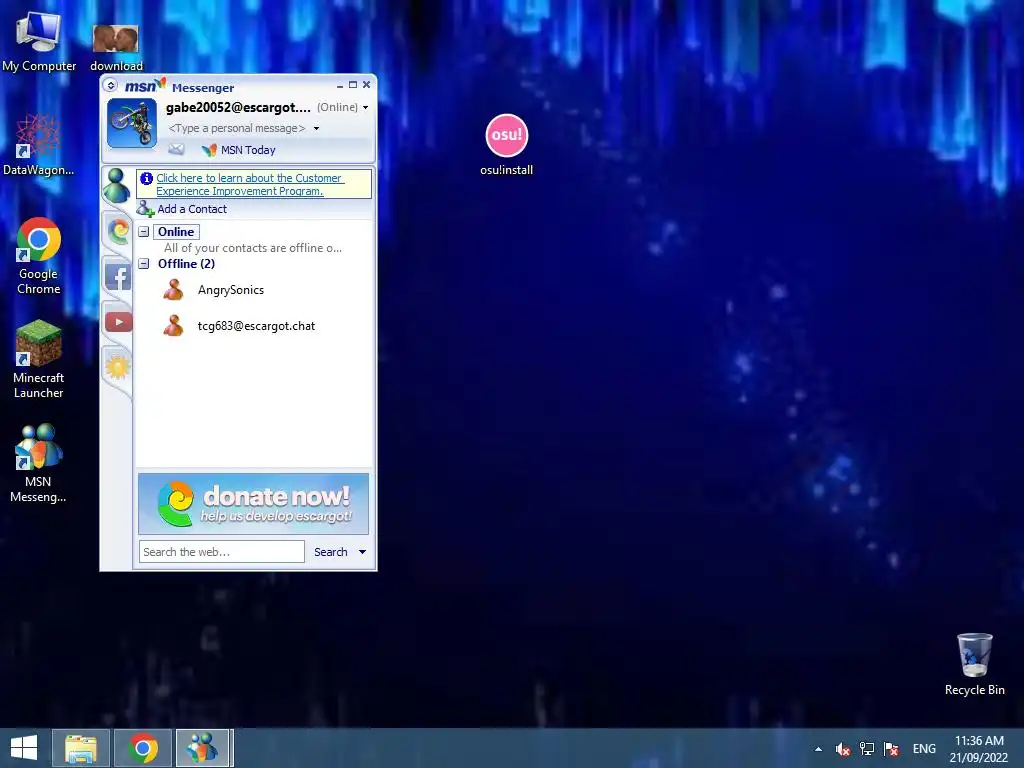The image size is (1024, 768).
Task: Select the Minecraft Launcher desktop shortcut
Action: pyautogui.click(x=39, y=359)
